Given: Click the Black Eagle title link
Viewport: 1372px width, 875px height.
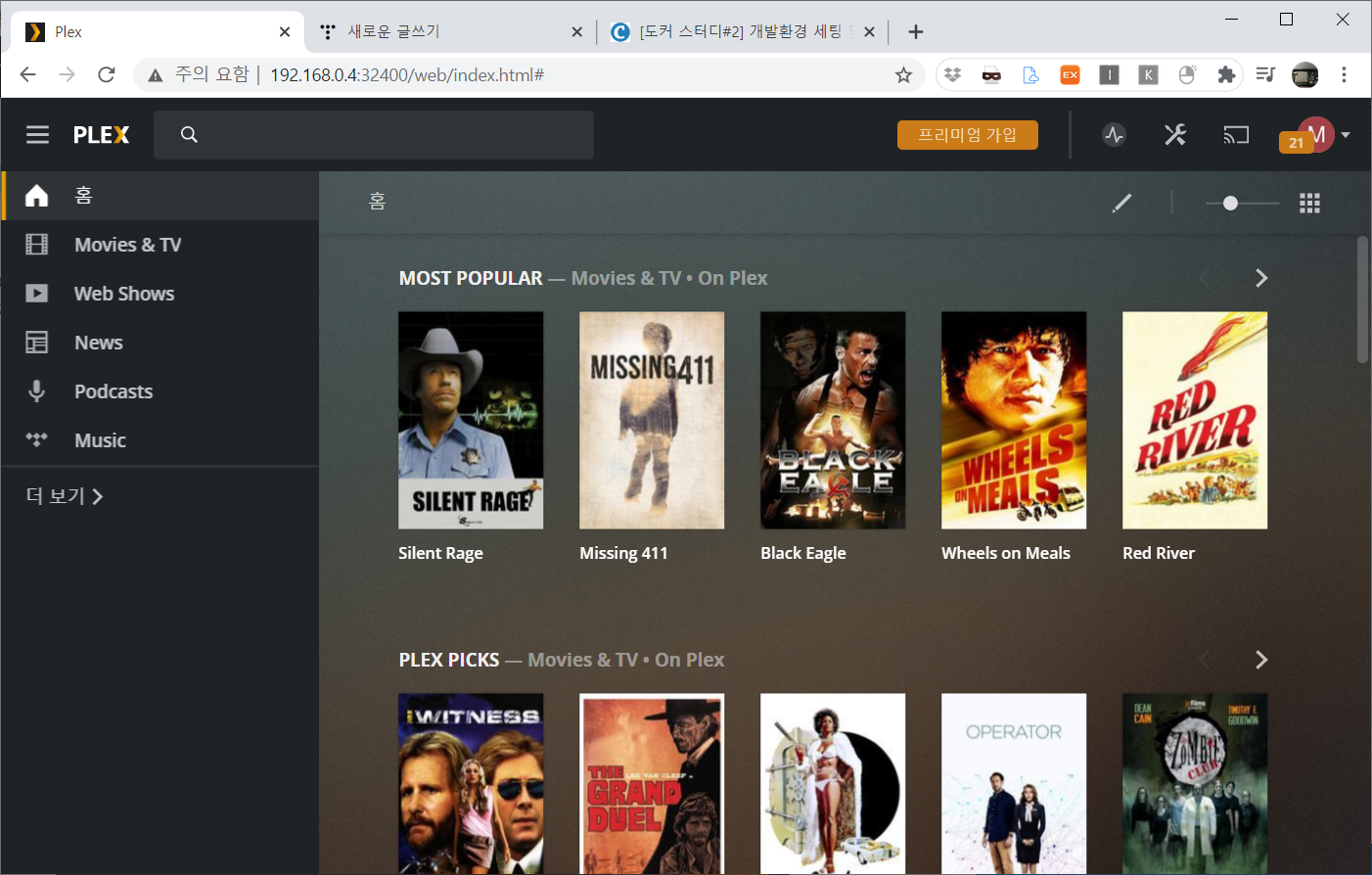Looking at the screenshot, I should pyautogui.click(x=803, y=553).
